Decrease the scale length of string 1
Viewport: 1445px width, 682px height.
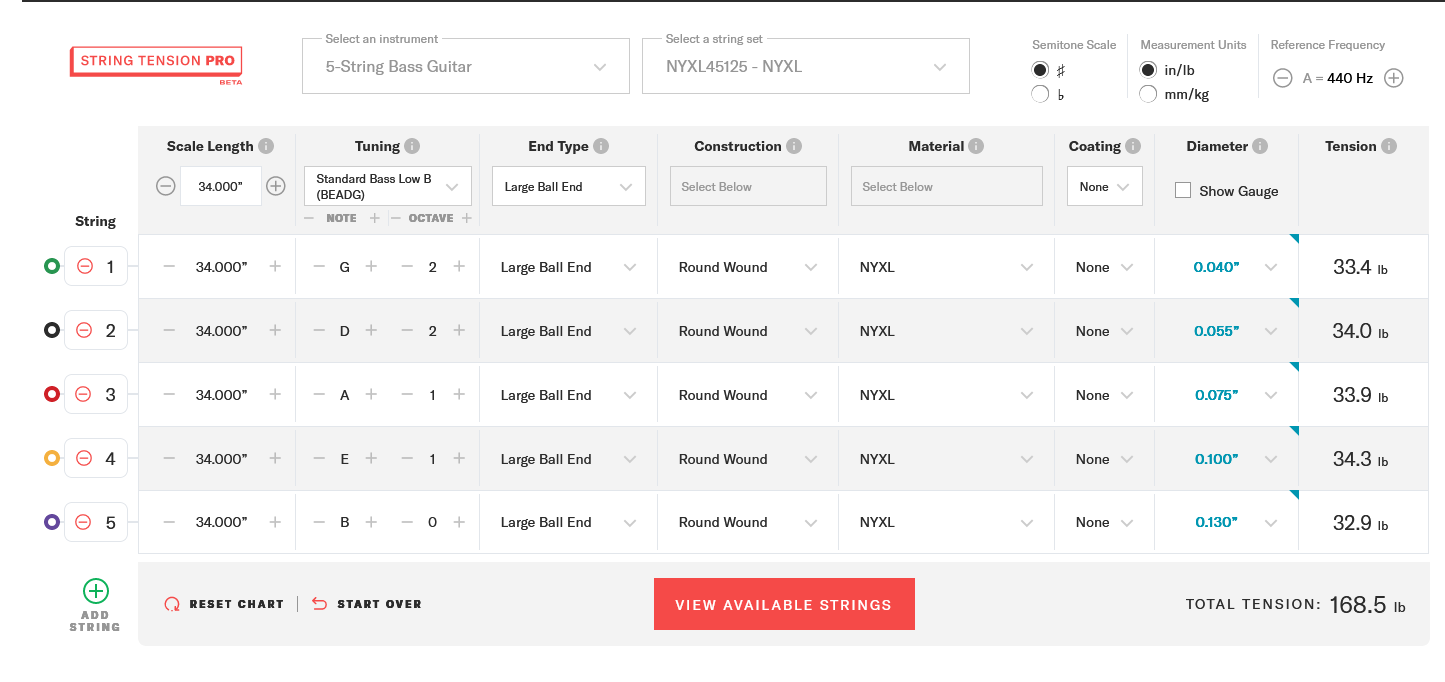169,267
